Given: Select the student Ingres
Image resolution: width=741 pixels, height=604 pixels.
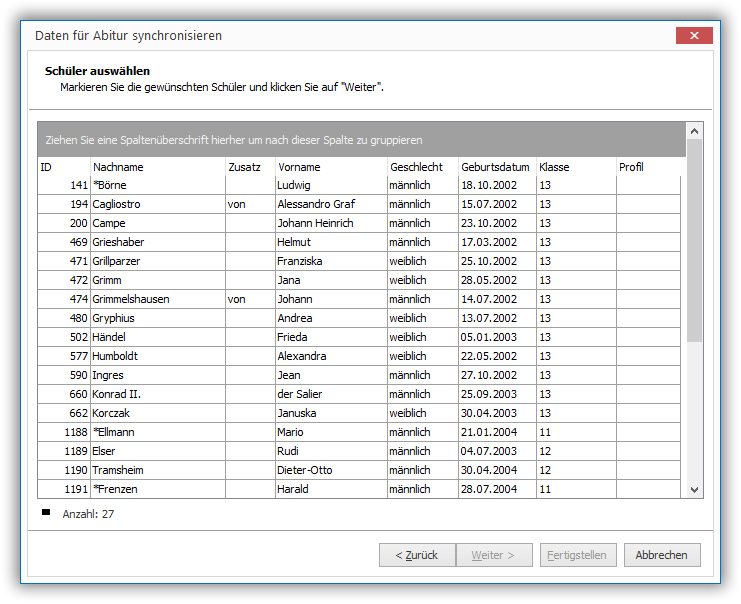Looking at the screenshot, I should [x=359, y=375].
